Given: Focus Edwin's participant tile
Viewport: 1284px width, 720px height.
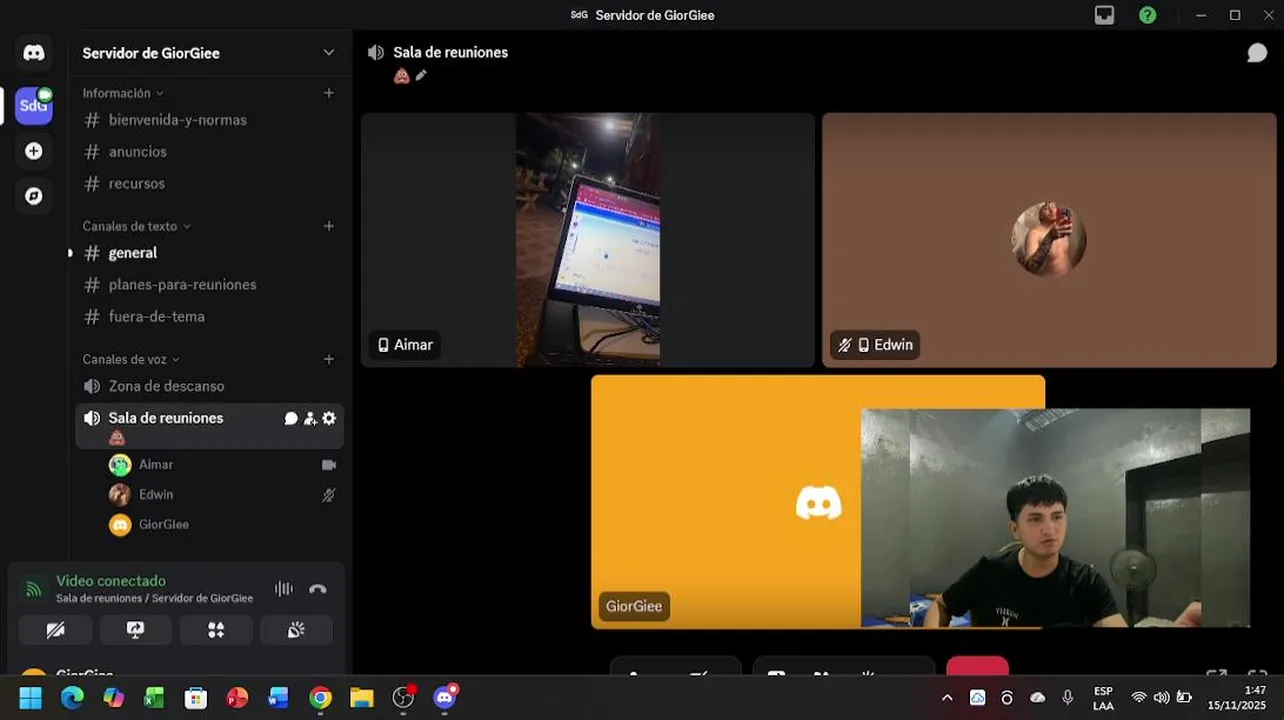Looking at the screenshot, I should [x=1049, y=240].
